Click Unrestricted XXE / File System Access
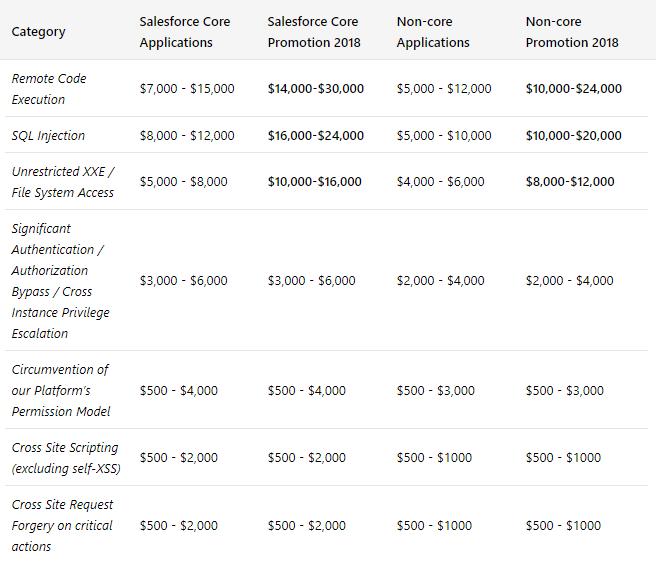 (x=63, y=182)
